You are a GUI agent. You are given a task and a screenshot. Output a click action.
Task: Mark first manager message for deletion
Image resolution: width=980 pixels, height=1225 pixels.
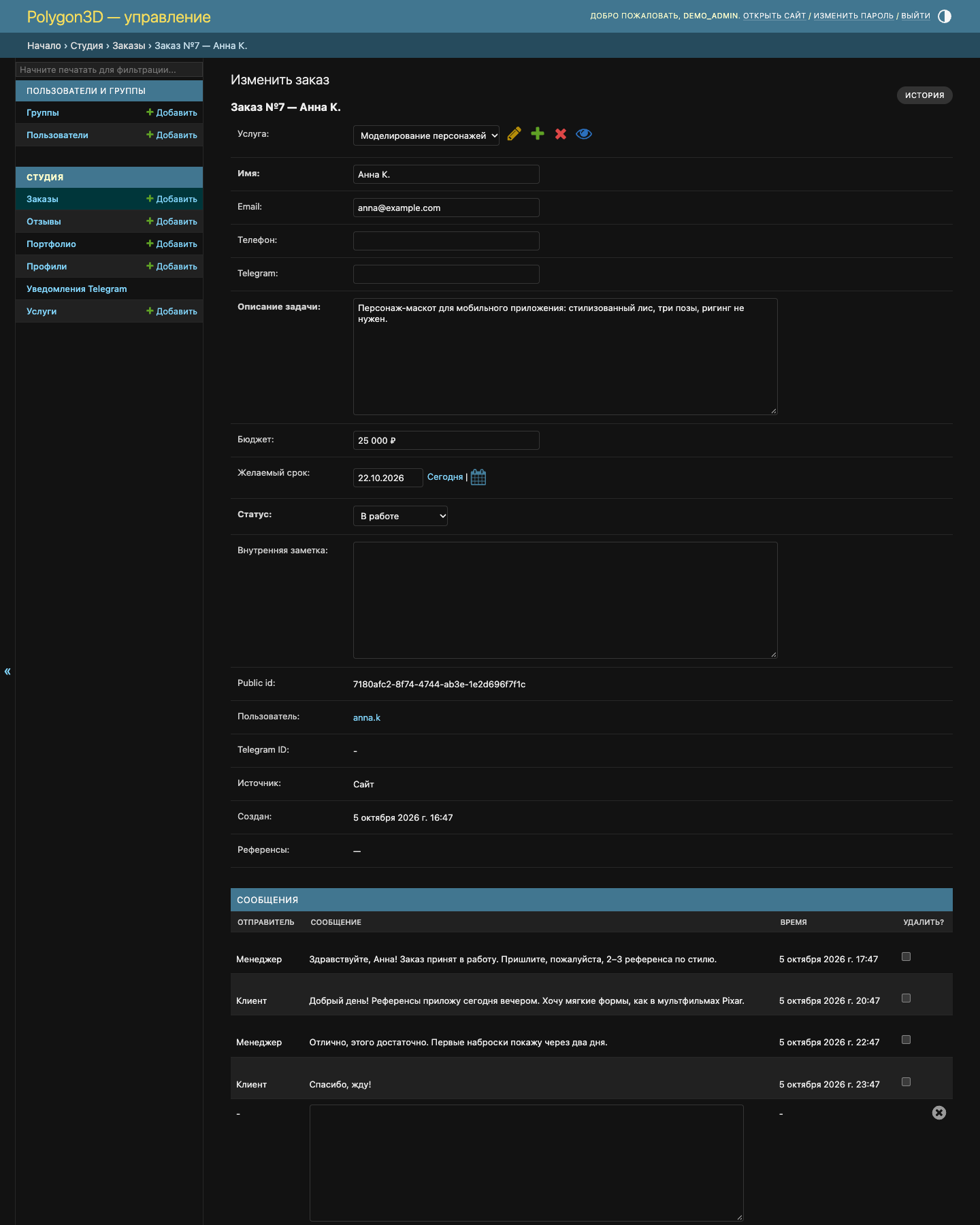pyautogui.click(x=906, y=957)
